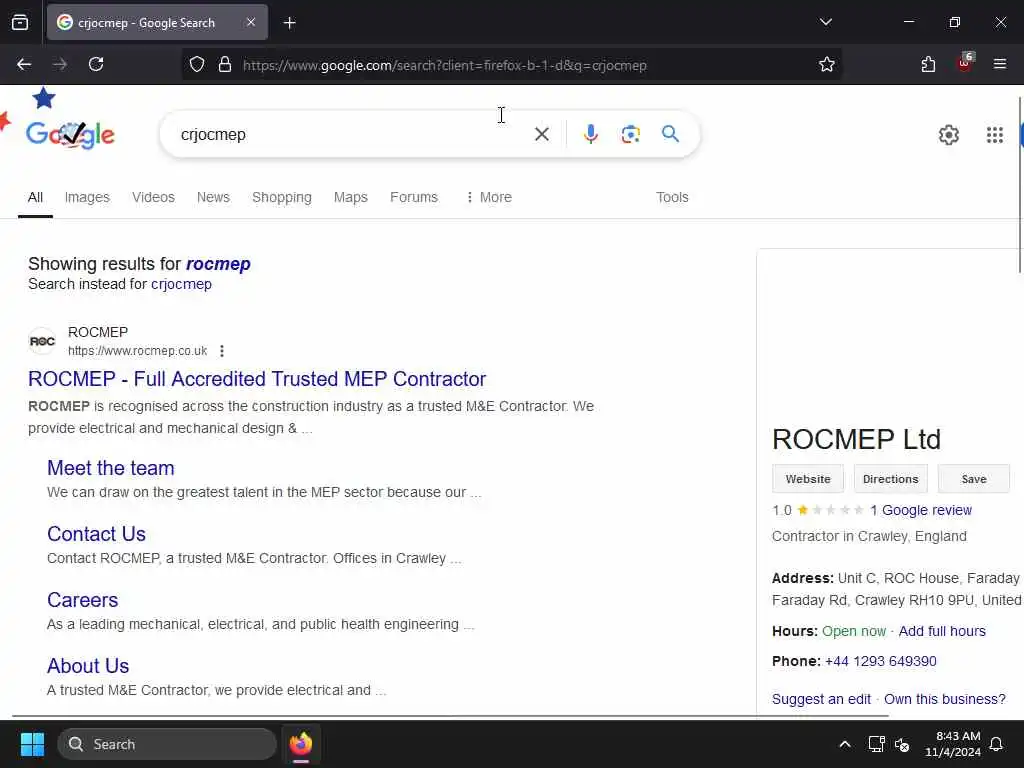
Task: Click the corrected rocmep results link
Action: coord(218,264)
